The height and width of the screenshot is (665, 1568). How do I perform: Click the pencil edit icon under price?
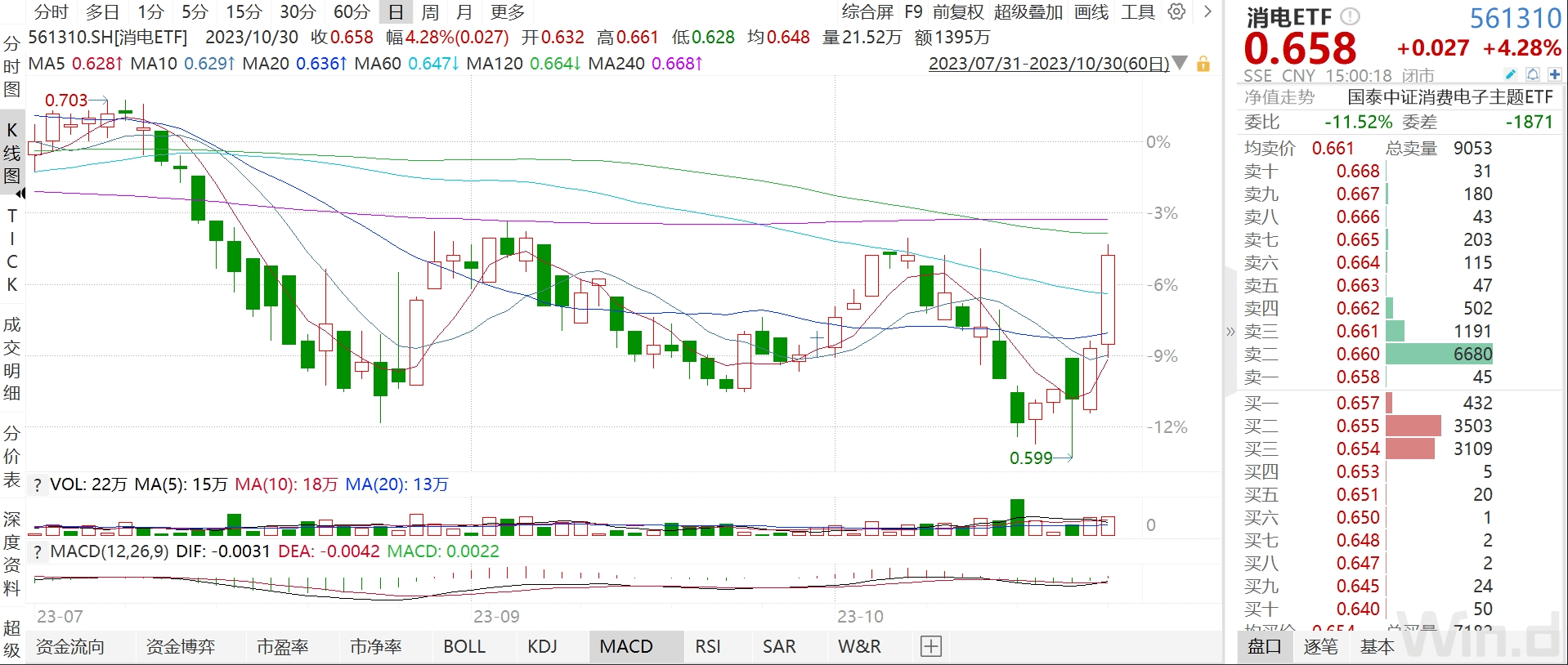click(x=1511, y=74)
